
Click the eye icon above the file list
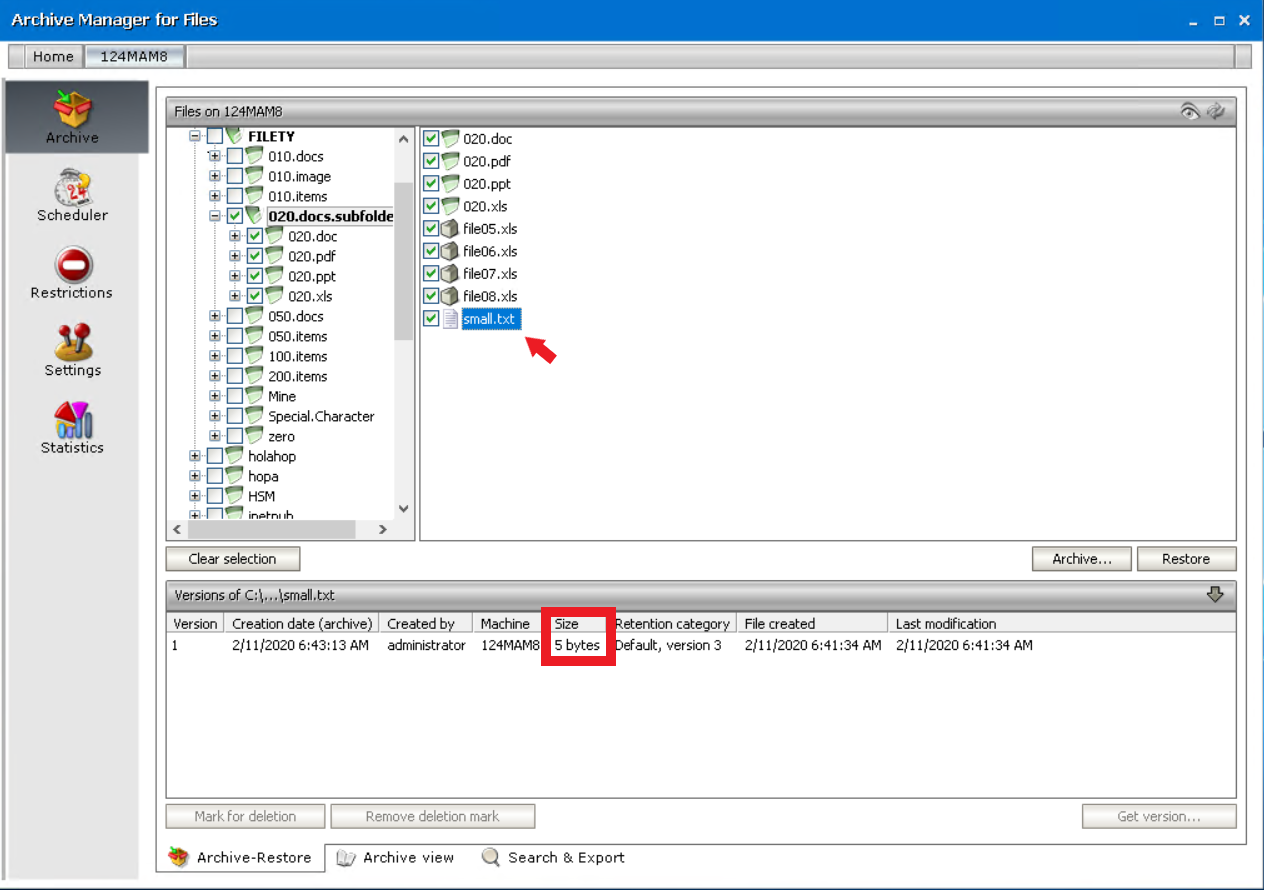(x=1189, y=112)
